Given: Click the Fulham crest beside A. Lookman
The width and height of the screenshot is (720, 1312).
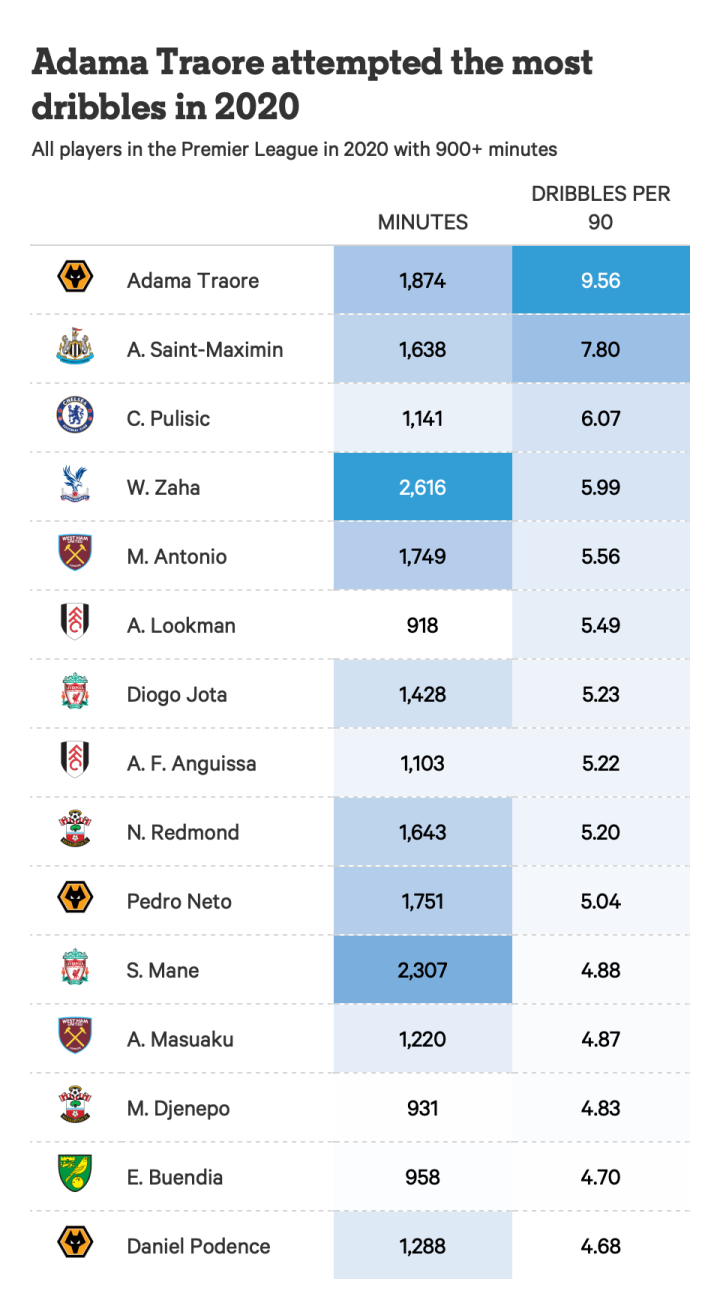Looking at the screenshot, I should click(x=75, y=624).
